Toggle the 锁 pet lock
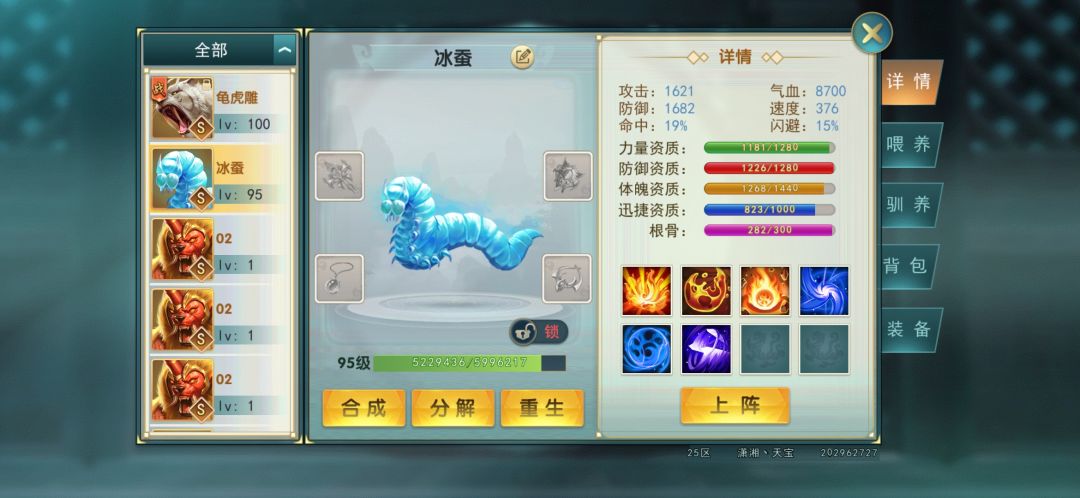Screen dimensions: 1080x498 tap(539, 332)
